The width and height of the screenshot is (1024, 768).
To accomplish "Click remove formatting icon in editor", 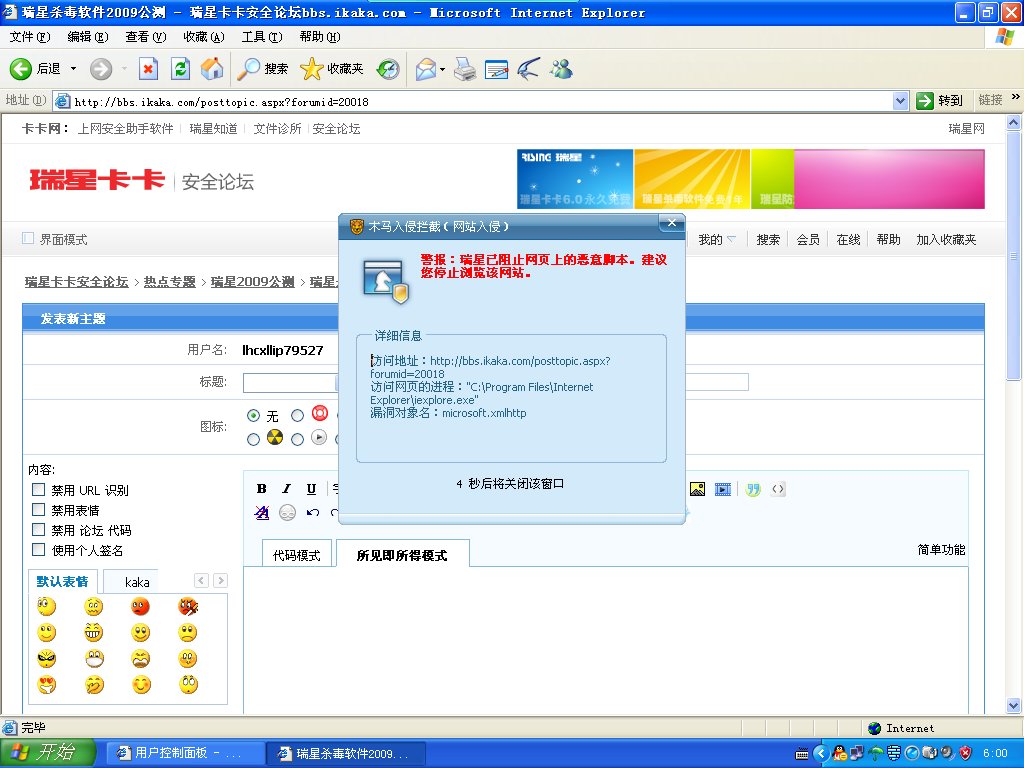I will (x=262, y=513).
